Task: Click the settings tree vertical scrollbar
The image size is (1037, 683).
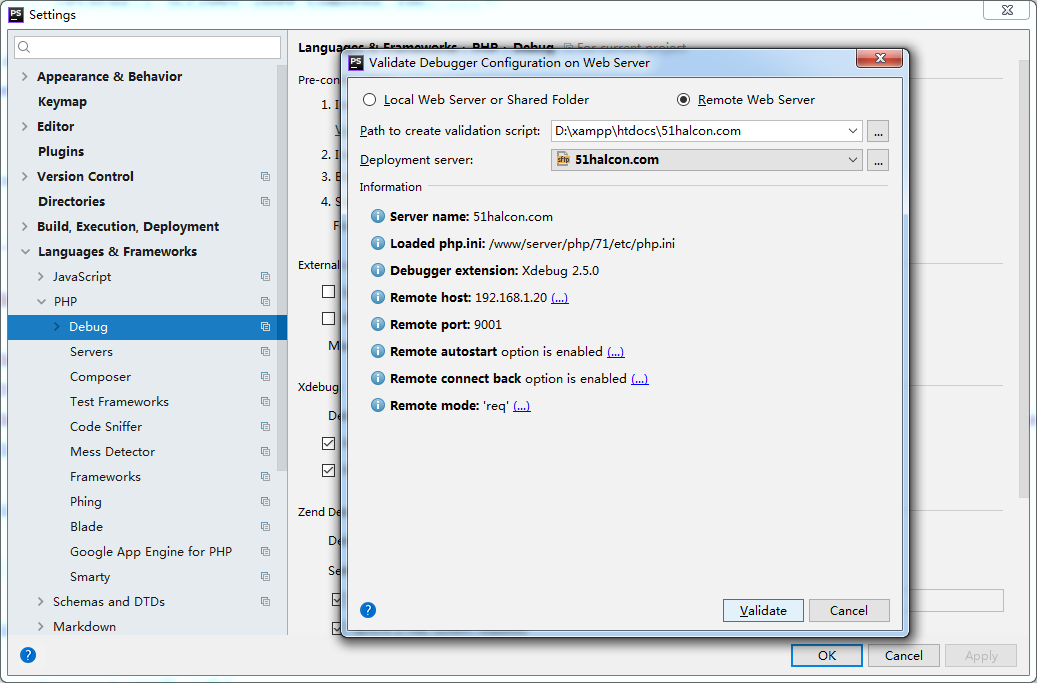Action: (x=282, y=268)
